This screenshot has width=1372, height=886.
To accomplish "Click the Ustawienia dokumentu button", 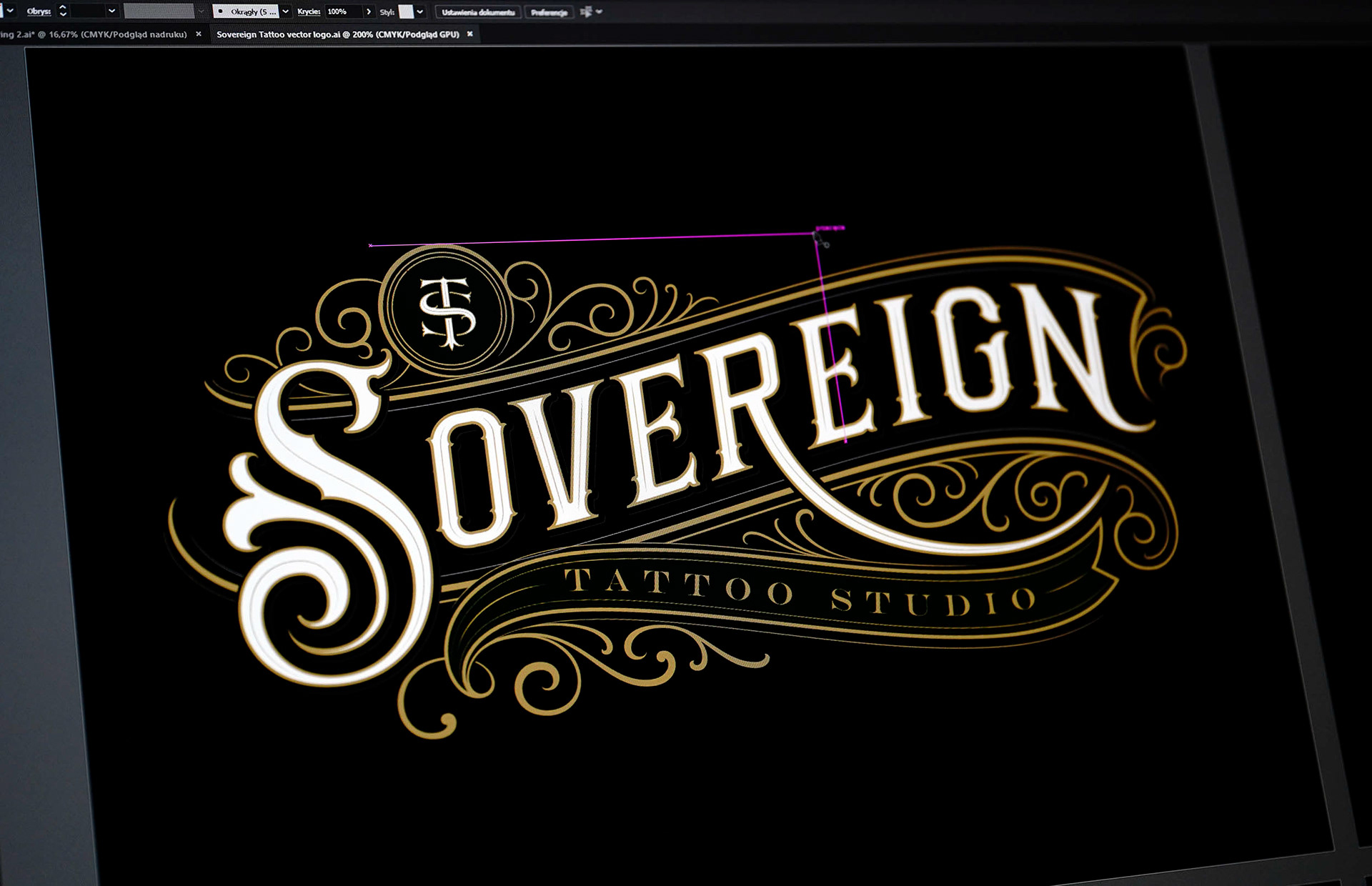I will [x=478, y=12].
